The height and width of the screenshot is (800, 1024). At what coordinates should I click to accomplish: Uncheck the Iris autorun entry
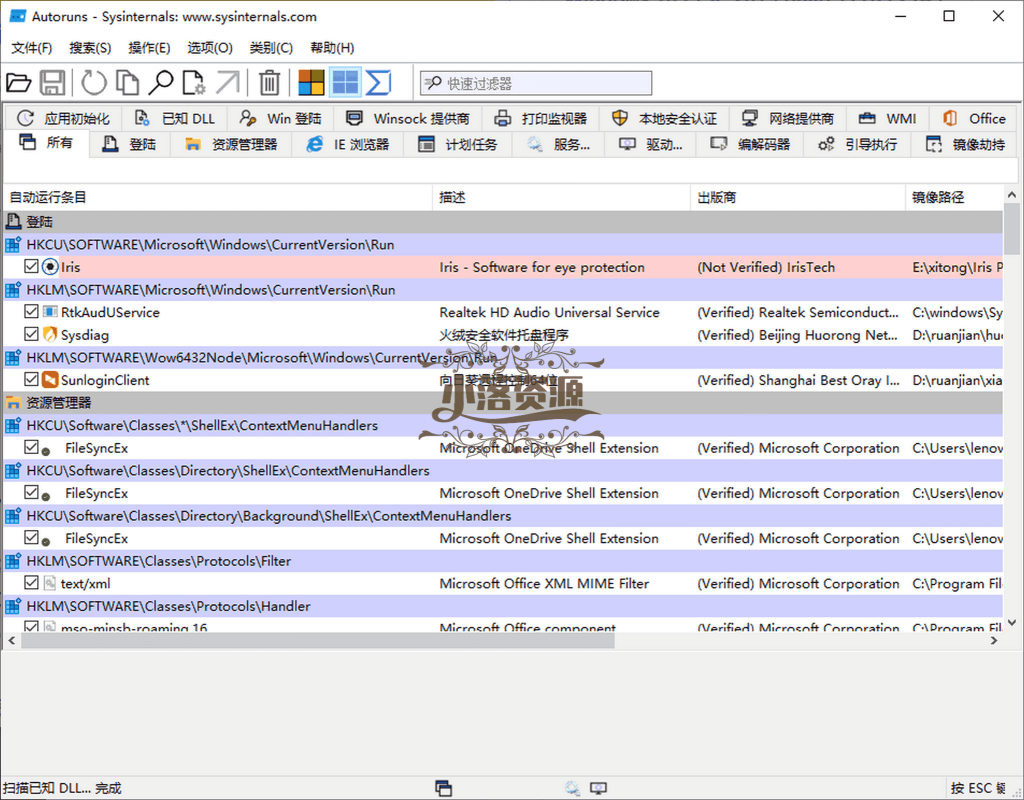tap(31, 266)
